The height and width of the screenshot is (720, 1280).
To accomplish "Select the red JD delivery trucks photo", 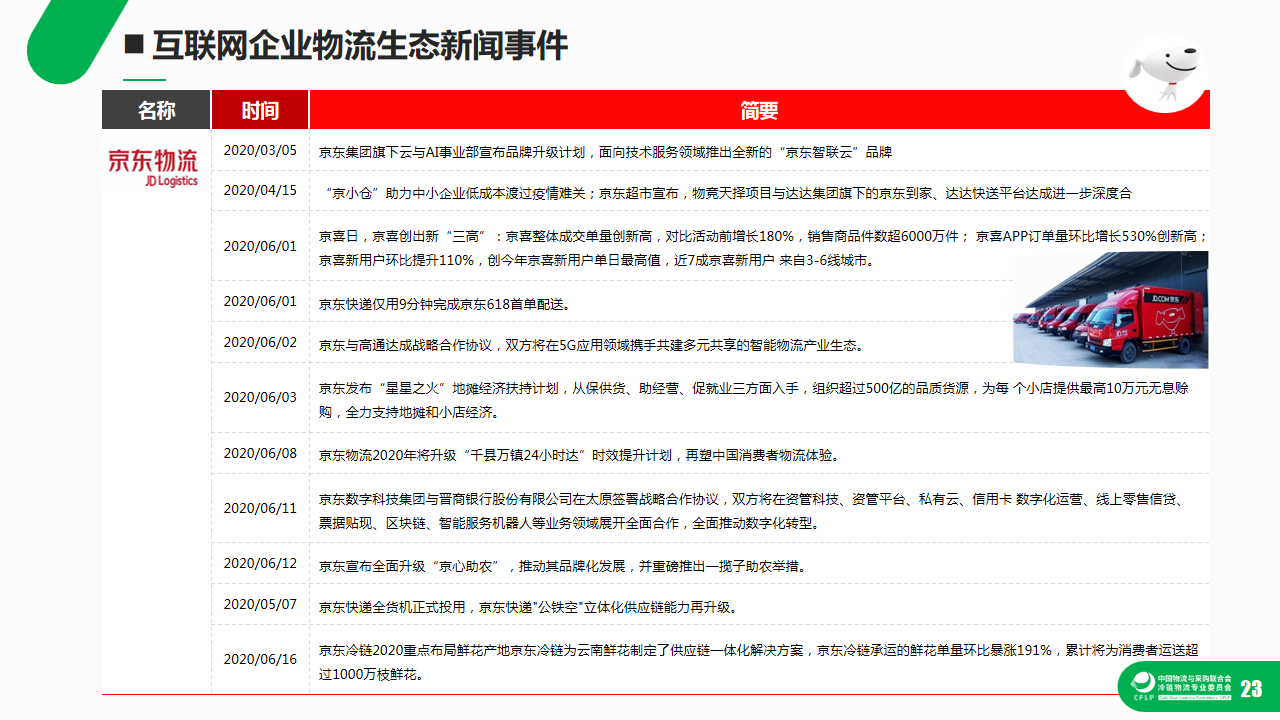I will tap(1110, 310).
